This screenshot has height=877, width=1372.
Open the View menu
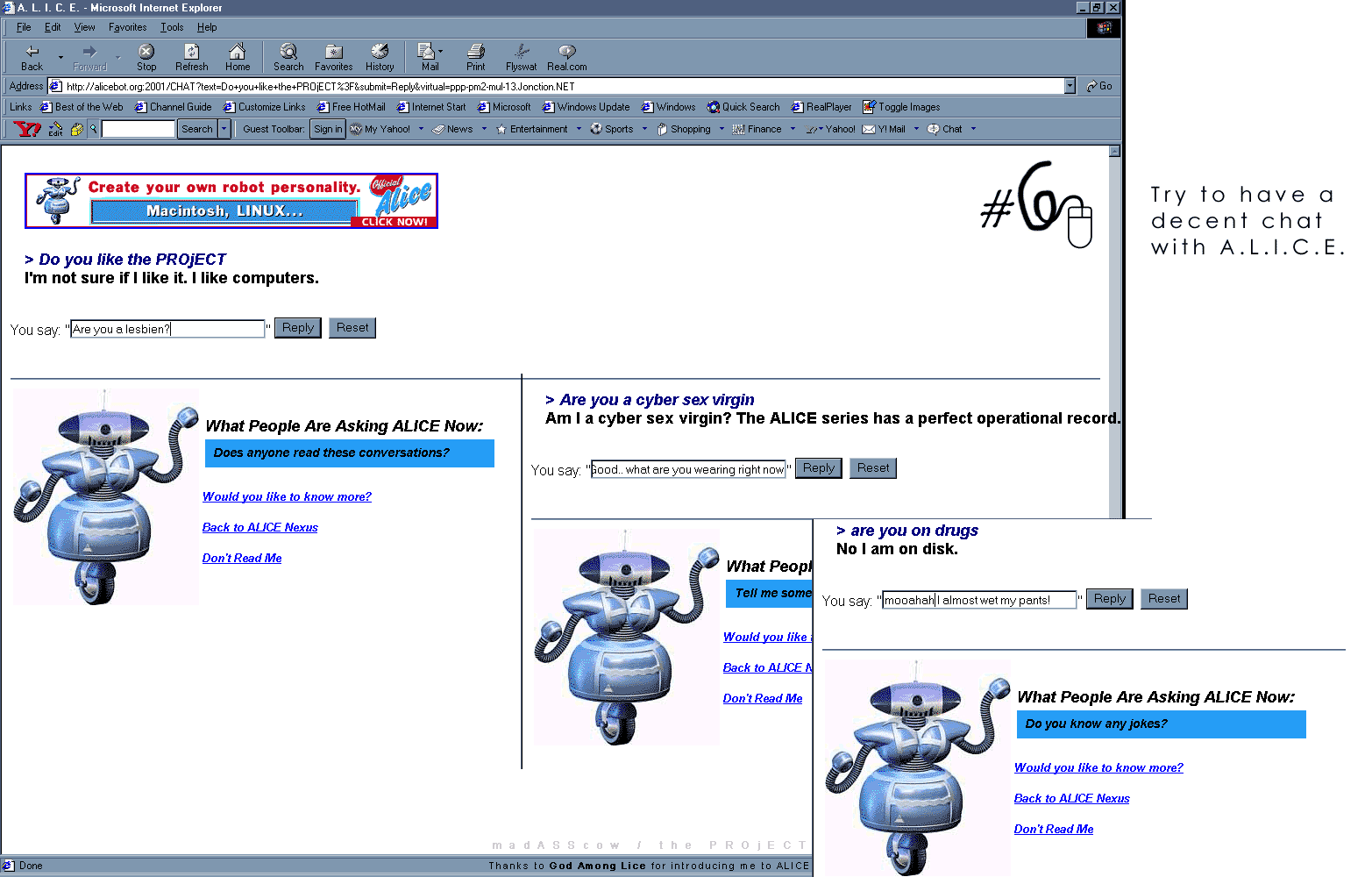click(x=84, y=27)
